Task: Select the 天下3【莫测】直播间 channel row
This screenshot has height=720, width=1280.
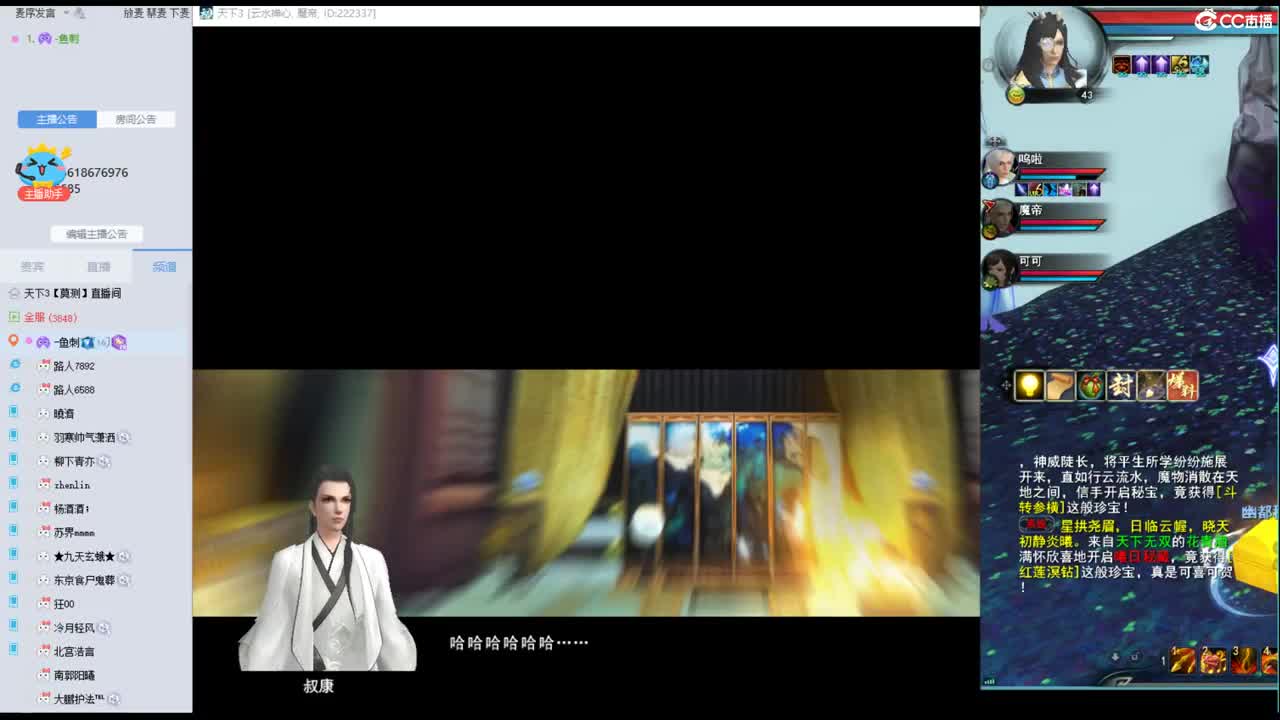Action: point(72,293)
